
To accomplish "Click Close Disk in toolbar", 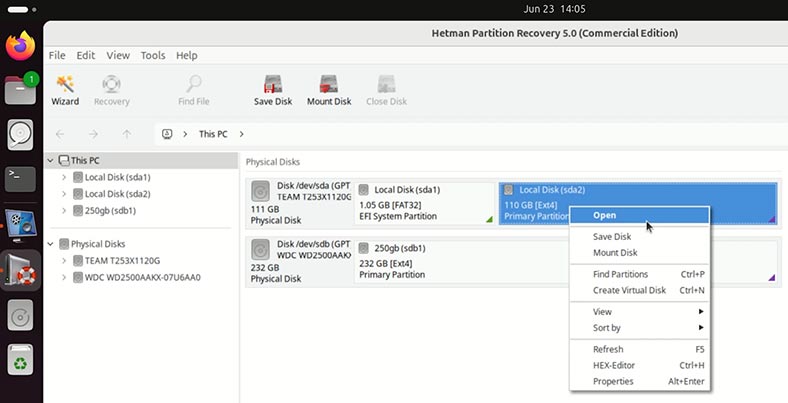I will (x=386, y=90).
